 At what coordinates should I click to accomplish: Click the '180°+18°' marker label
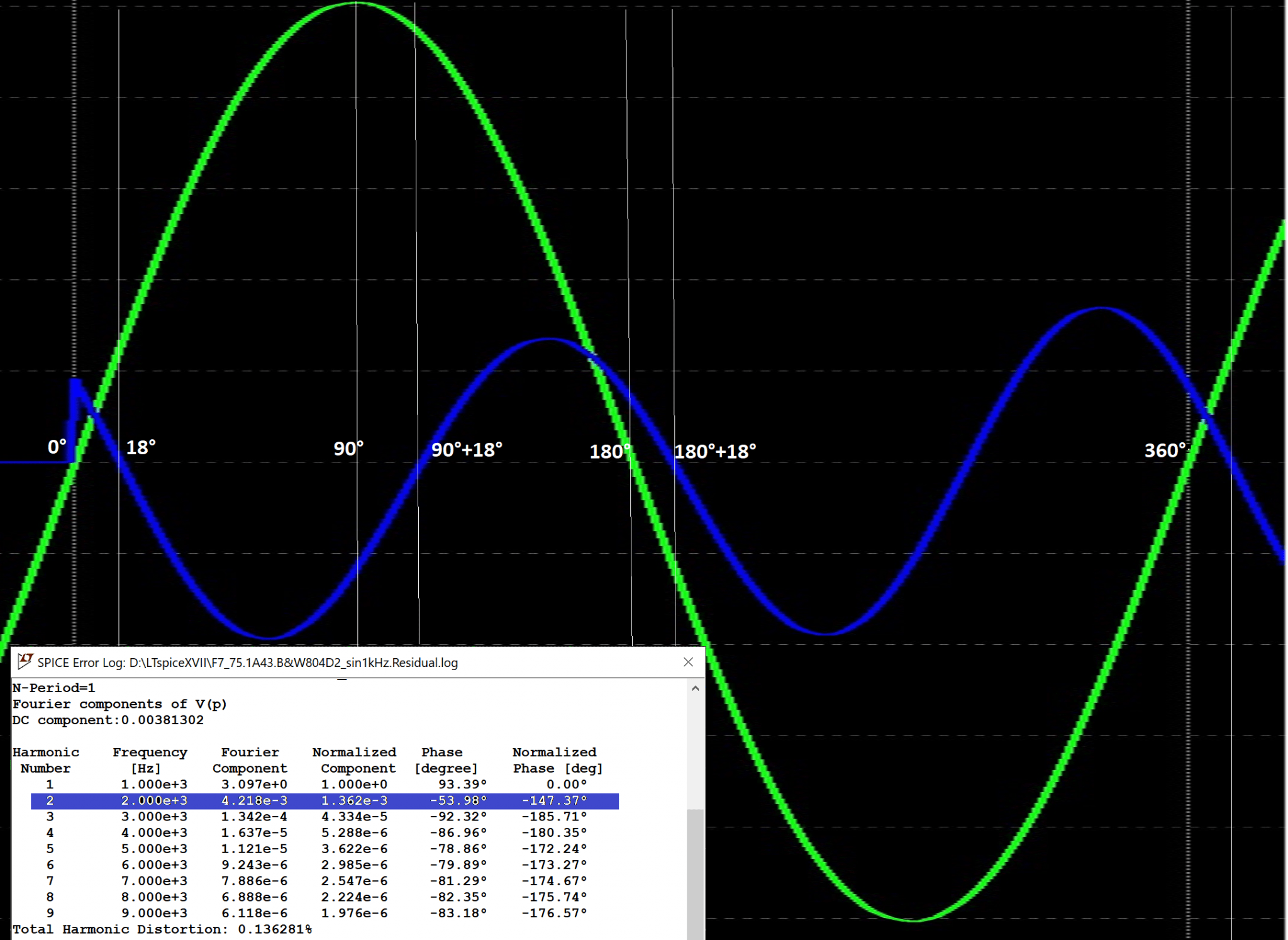(715, 452)
